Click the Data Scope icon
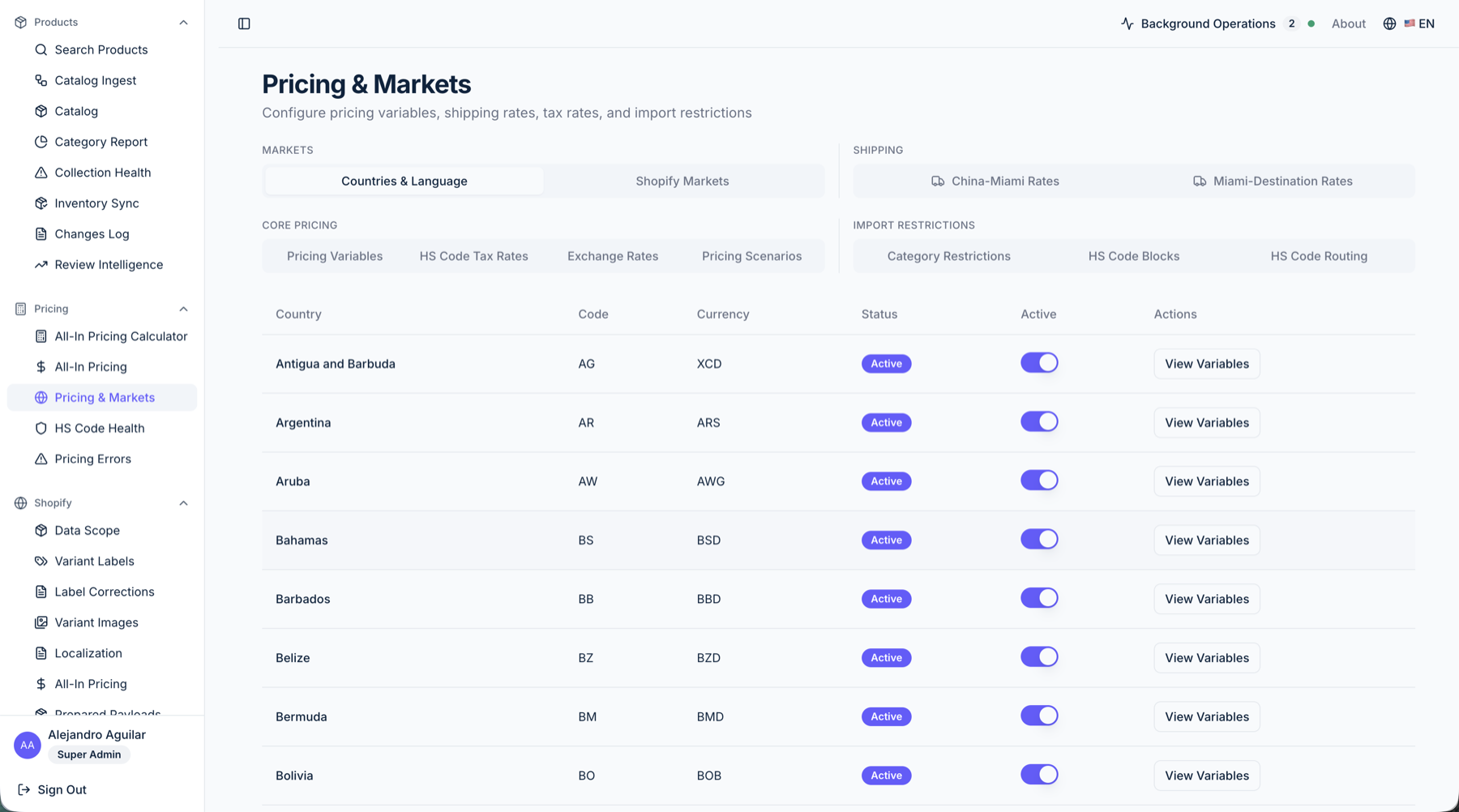Screen dimensions: 1459x812 click(41, 531)
